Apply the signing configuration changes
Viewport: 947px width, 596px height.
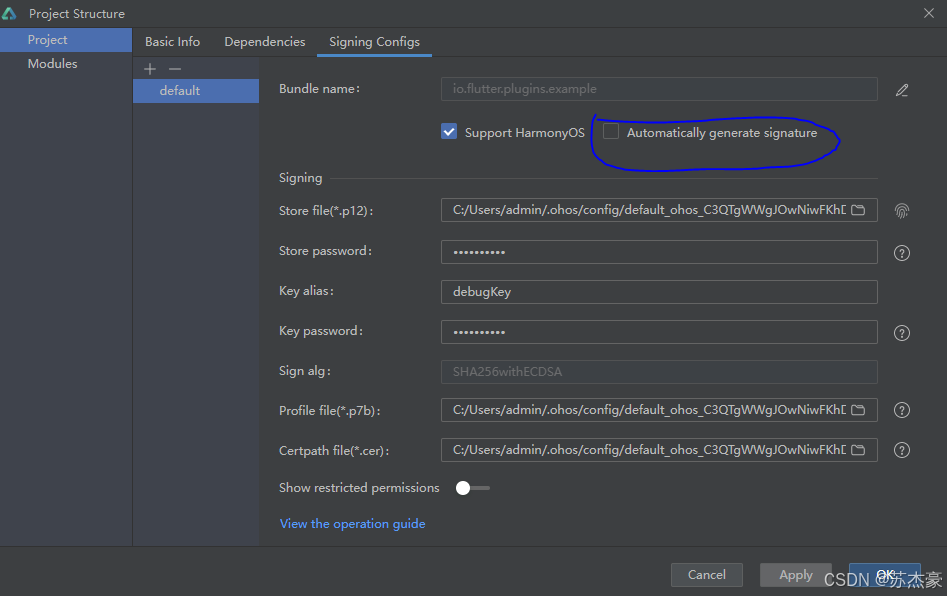(x=795, y=574)
